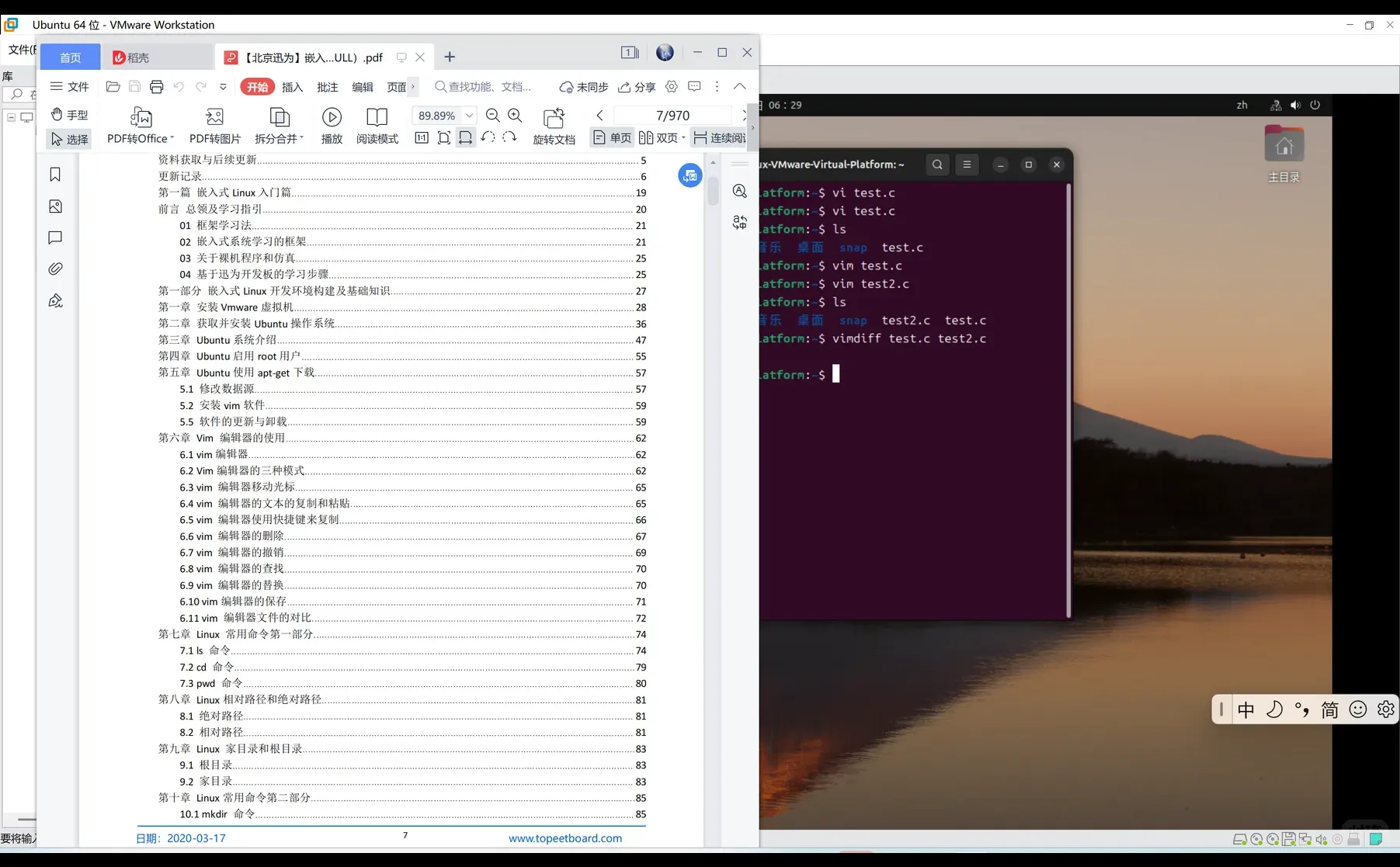This screenshot has width=1400, height=867.
Task: Enable 双页 two-page view
Action: point(660,137)
